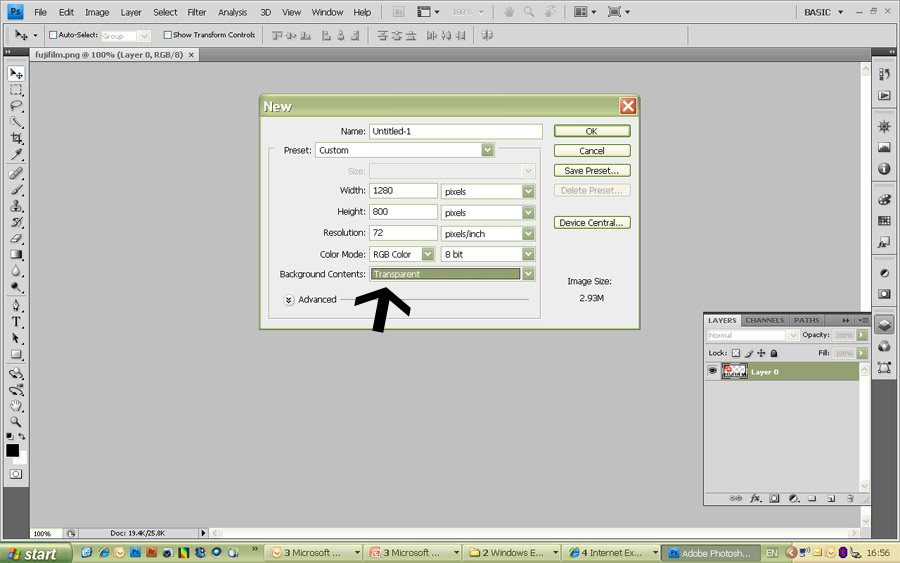The height and width of the screenshot is (563, 900).
Task: Pick the Crop tool
Action: tap(16, 138)
